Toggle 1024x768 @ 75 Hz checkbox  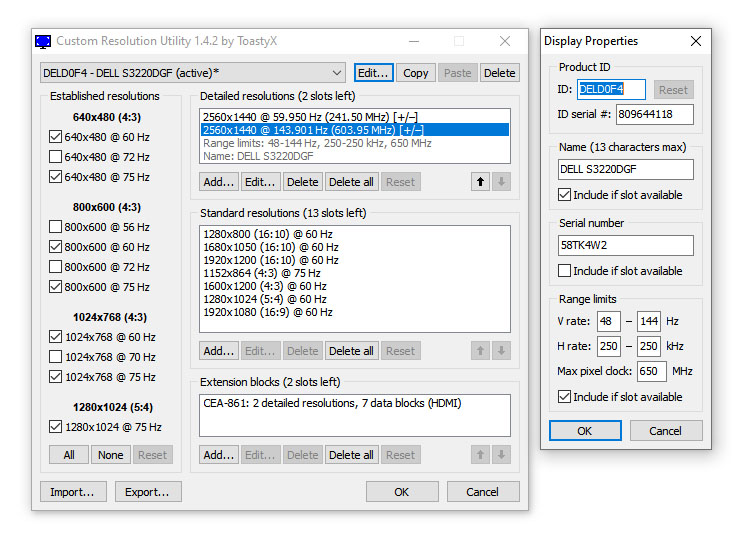55,377
